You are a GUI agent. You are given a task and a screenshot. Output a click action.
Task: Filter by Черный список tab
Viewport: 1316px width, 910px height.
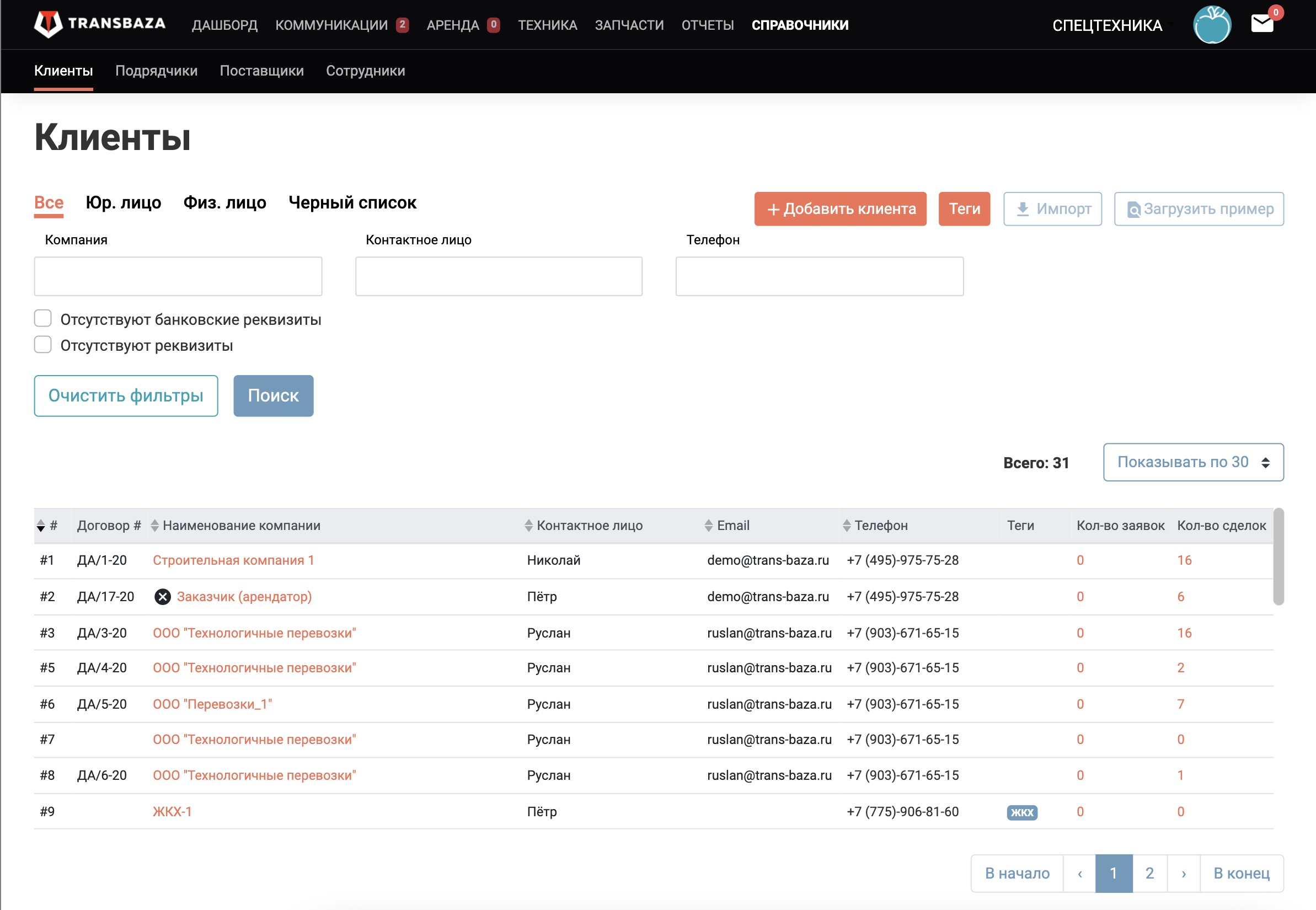(x=352, y=202)
